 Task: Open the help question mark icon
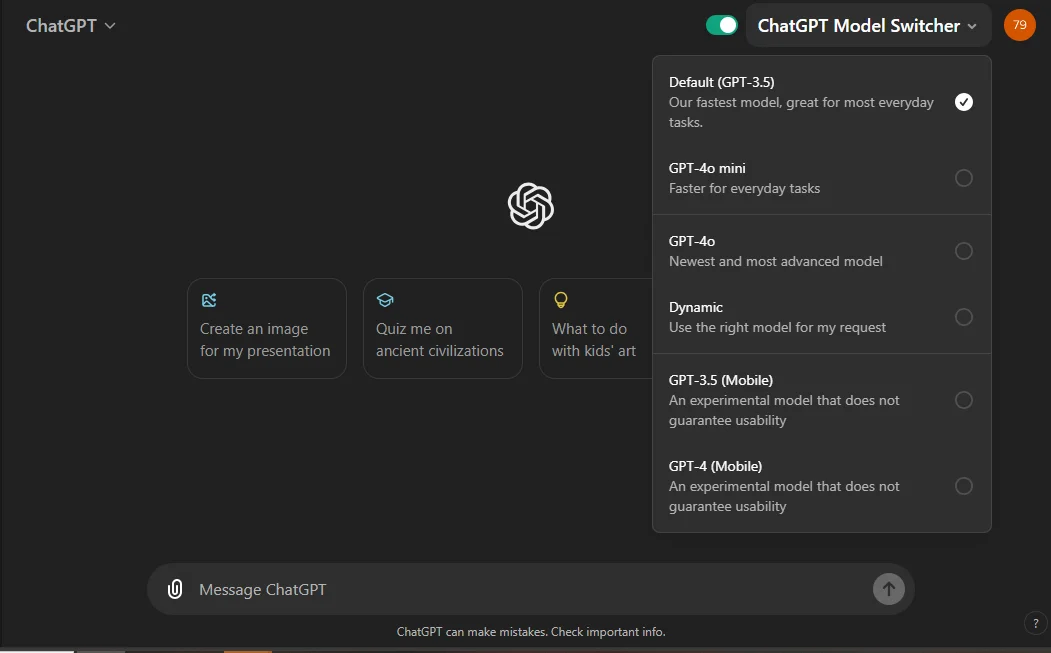pyautogui.click(x=1036, y=624)
